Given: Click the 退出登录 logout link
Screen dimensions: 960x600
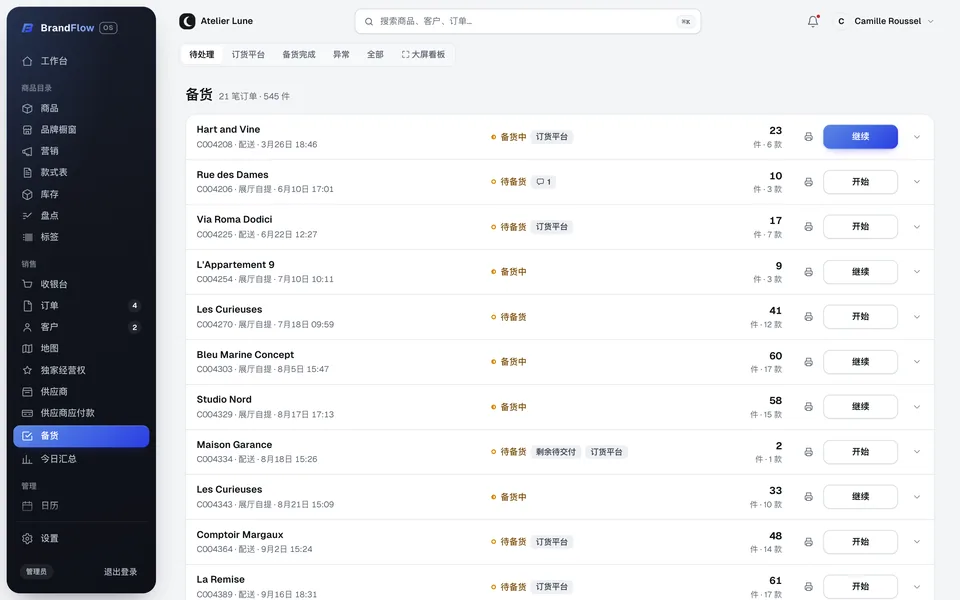Looking at the screenshot, I should 121,572.
